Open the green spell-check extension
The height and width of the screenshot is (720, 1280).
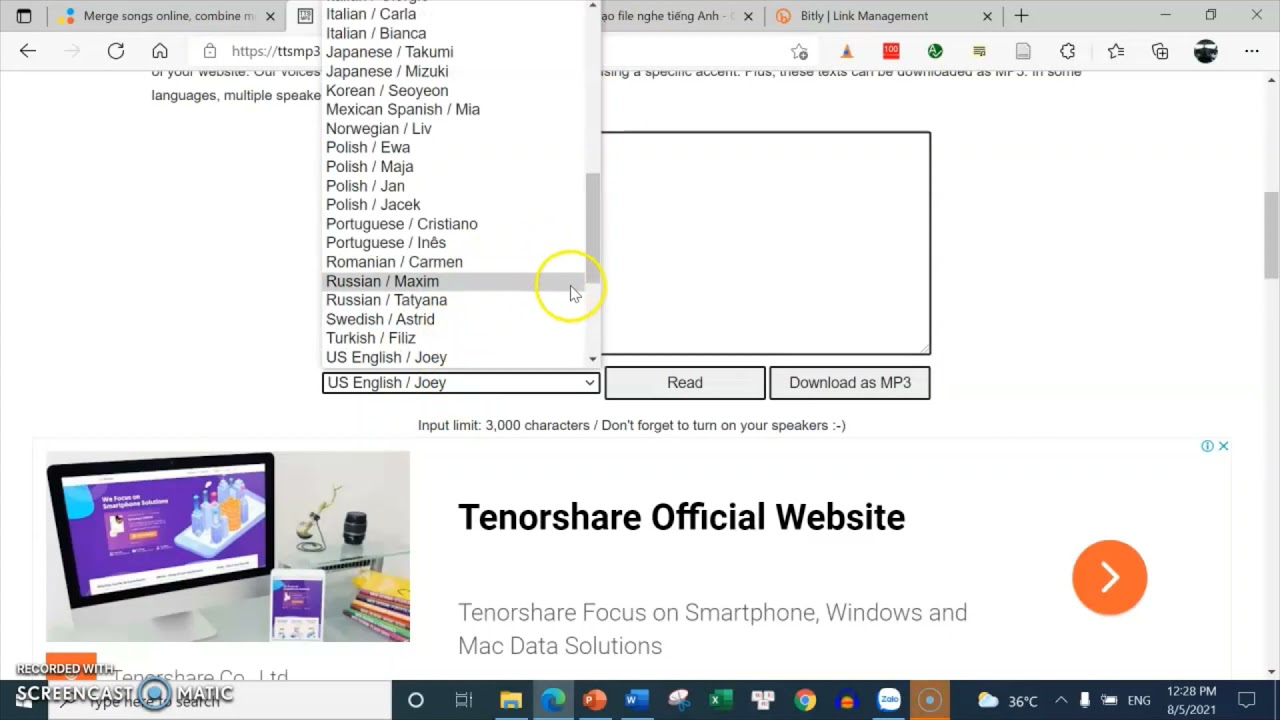(935, 51)
